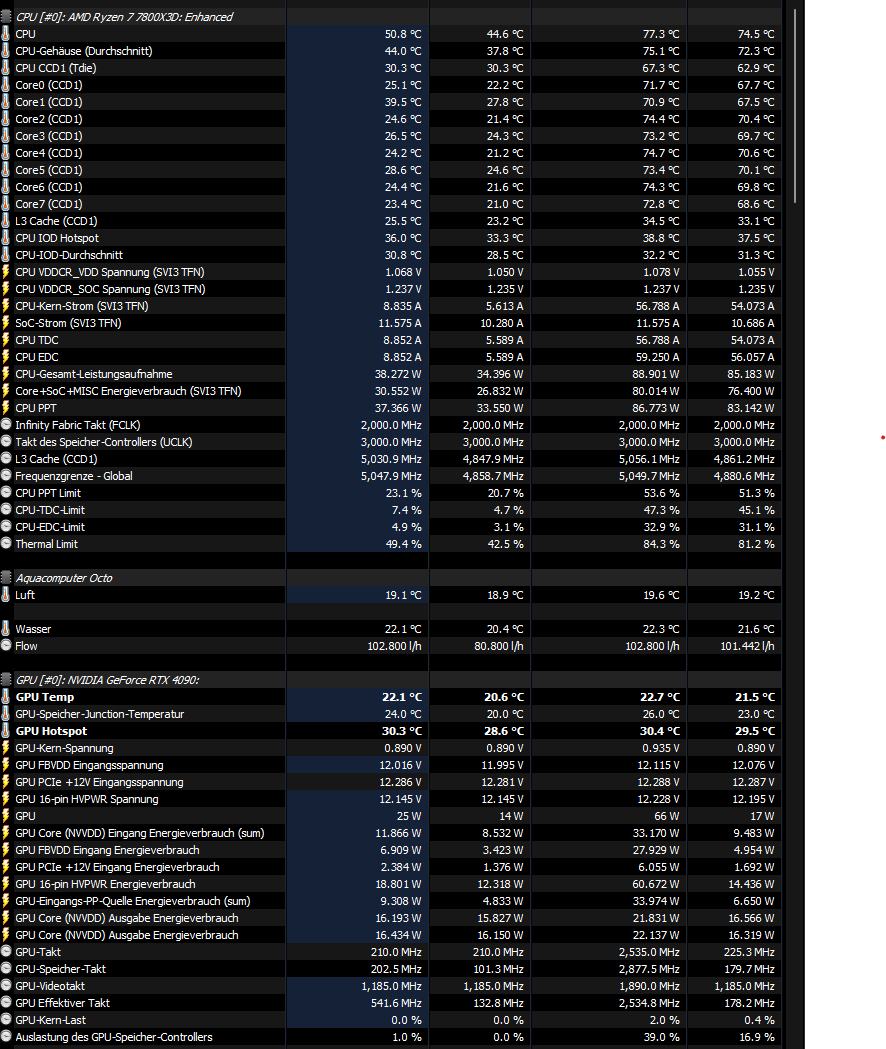
Task: Click thermometer icon of CPU CCD1 (Tdie) row
Action: click(x=6, y=68)
